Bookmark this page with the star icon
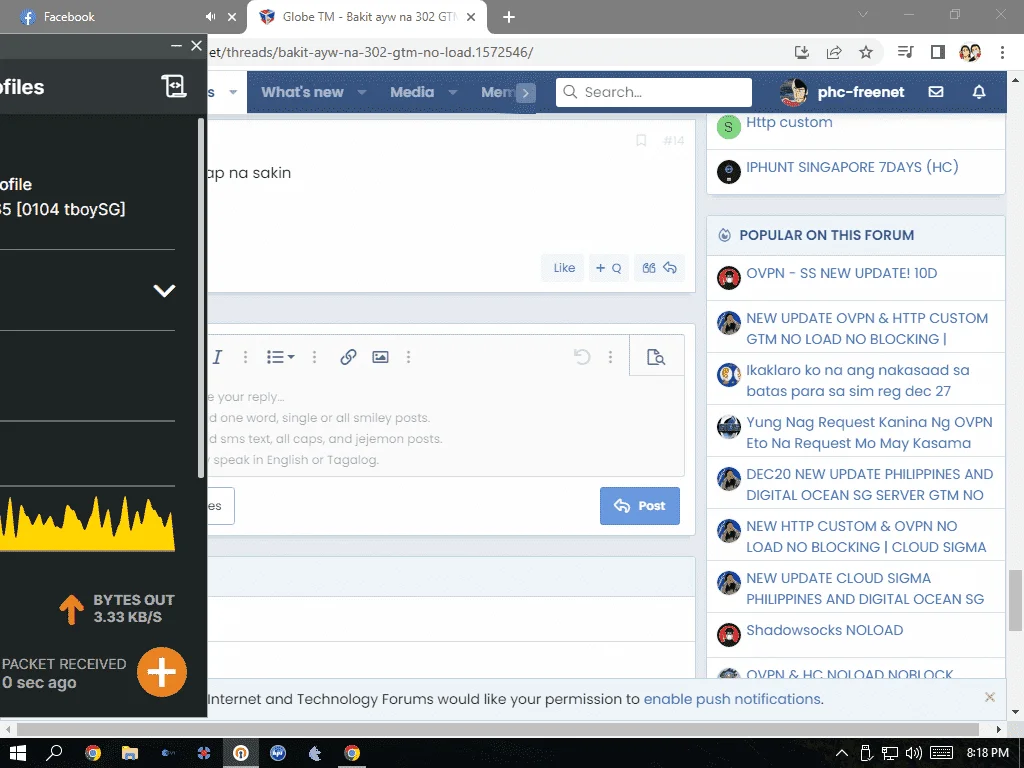This screenshot has height=768, width=1024. [866, 52]
